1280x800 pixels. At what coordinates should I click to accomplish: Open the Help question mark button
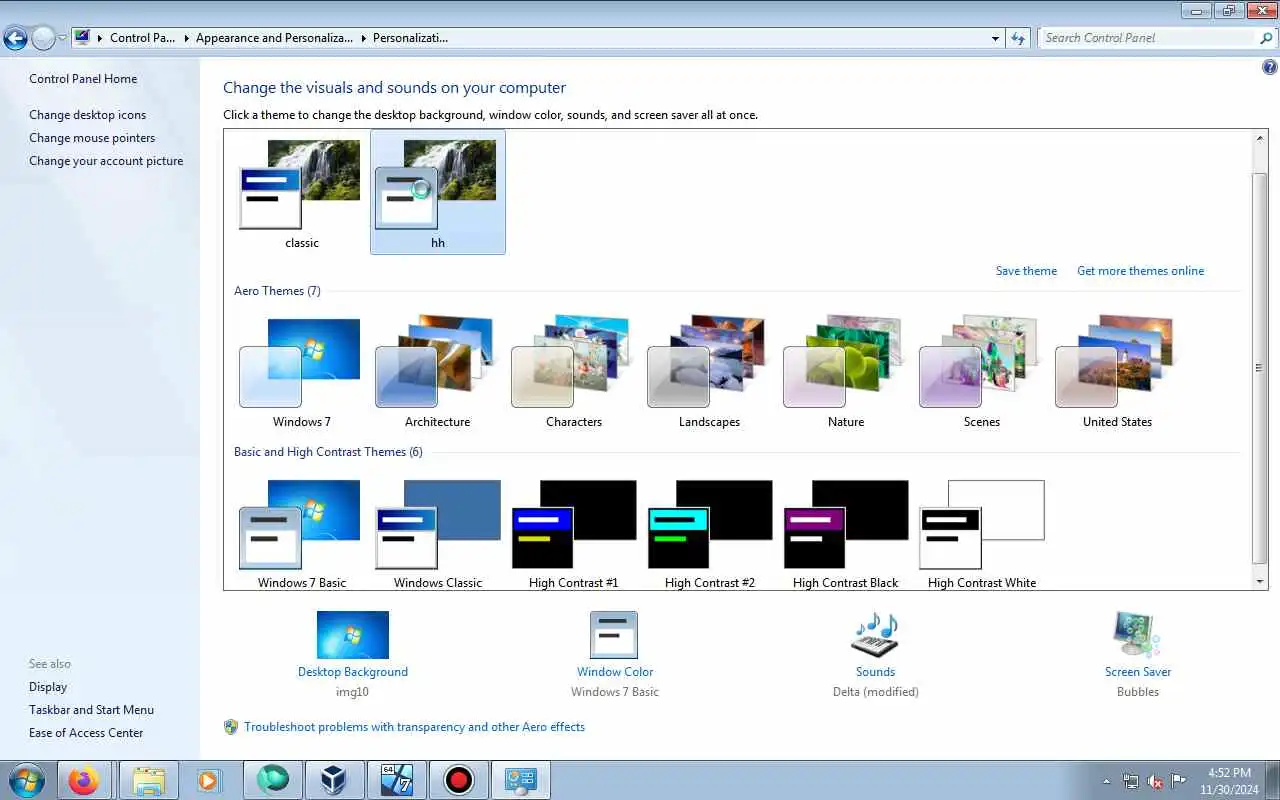(1270, 68)
